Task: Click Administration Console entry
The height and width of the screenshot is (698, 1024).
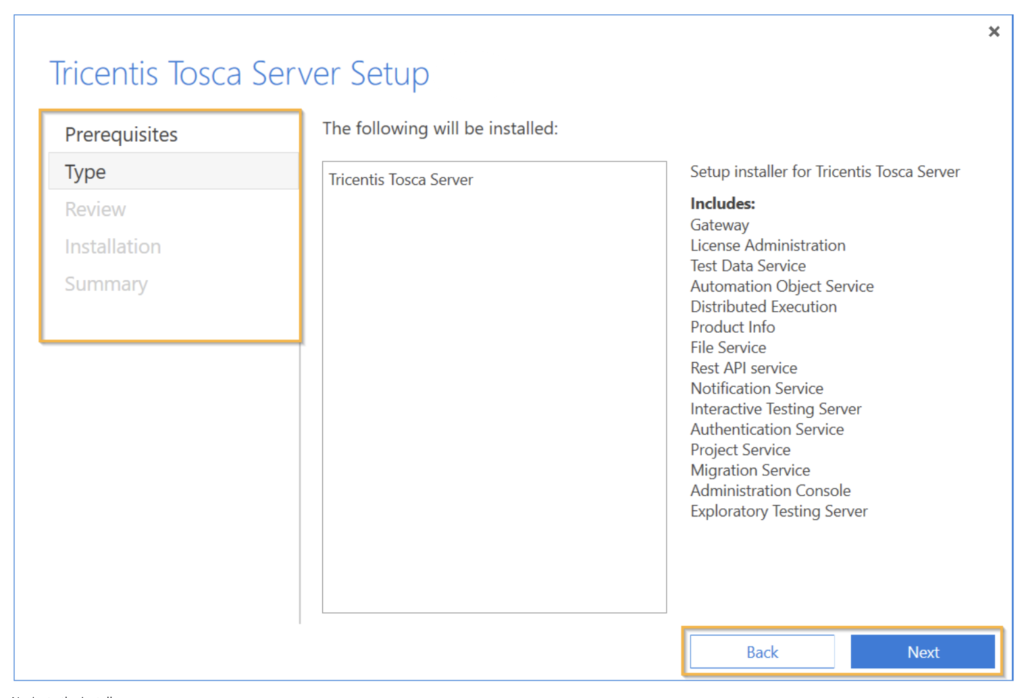Action: click(771, 490)
